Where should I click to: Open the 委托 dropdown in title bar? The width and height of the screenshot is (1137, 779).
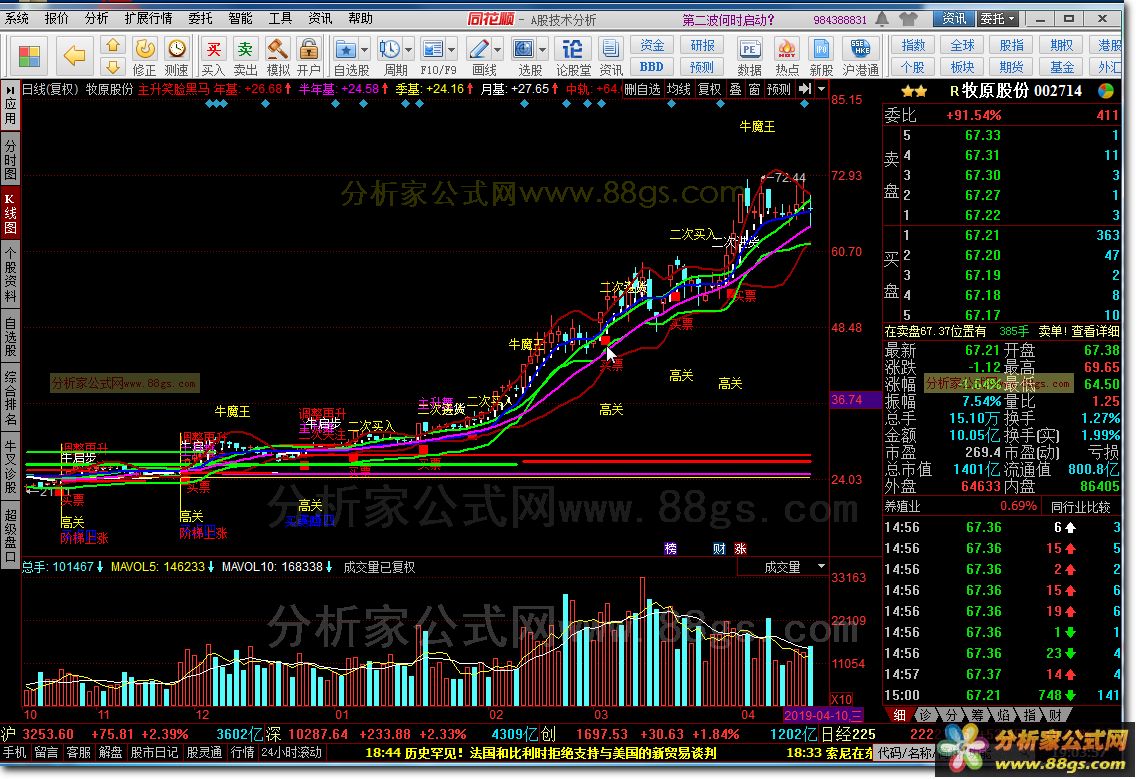click(999, 19)
